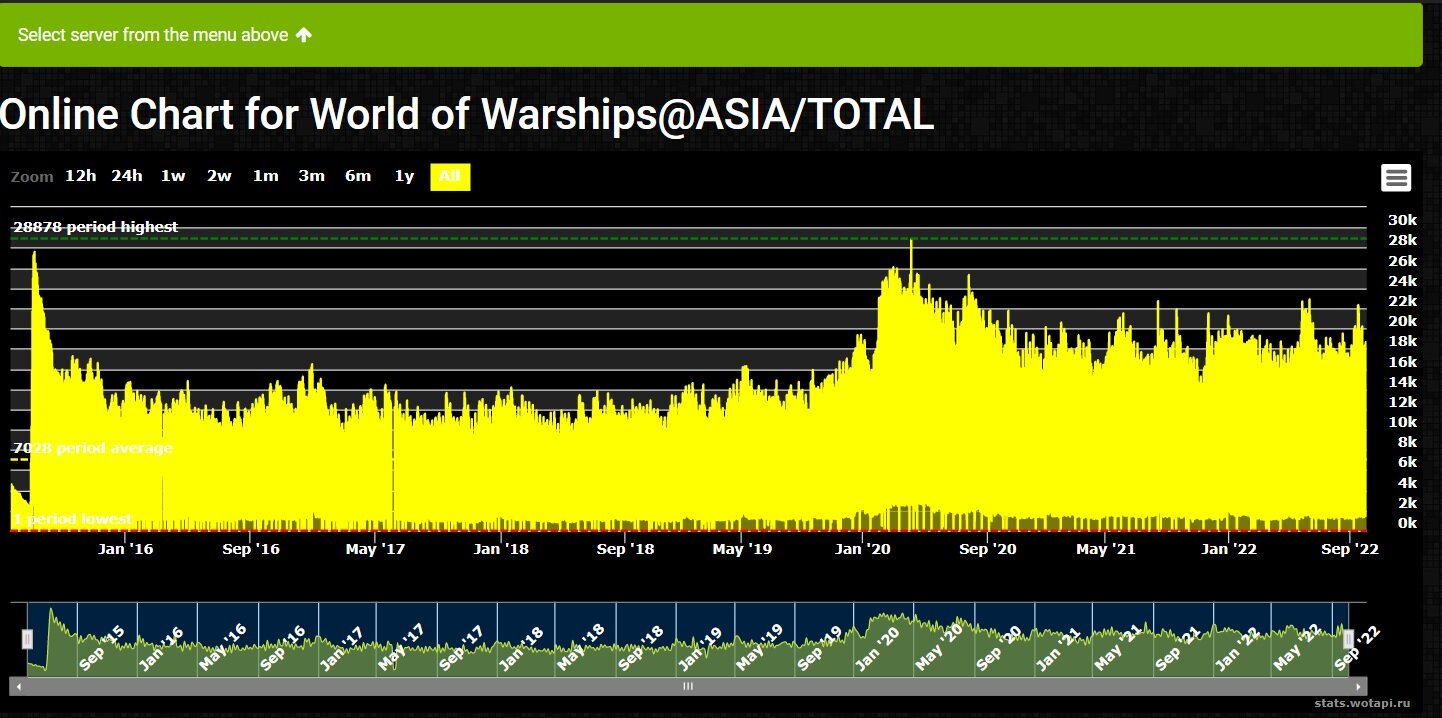Image resolution: width=1442 pixels, height=718 pixels.
Task: Click the navigator's "Sep '15" date label
Action: [103, 648]
